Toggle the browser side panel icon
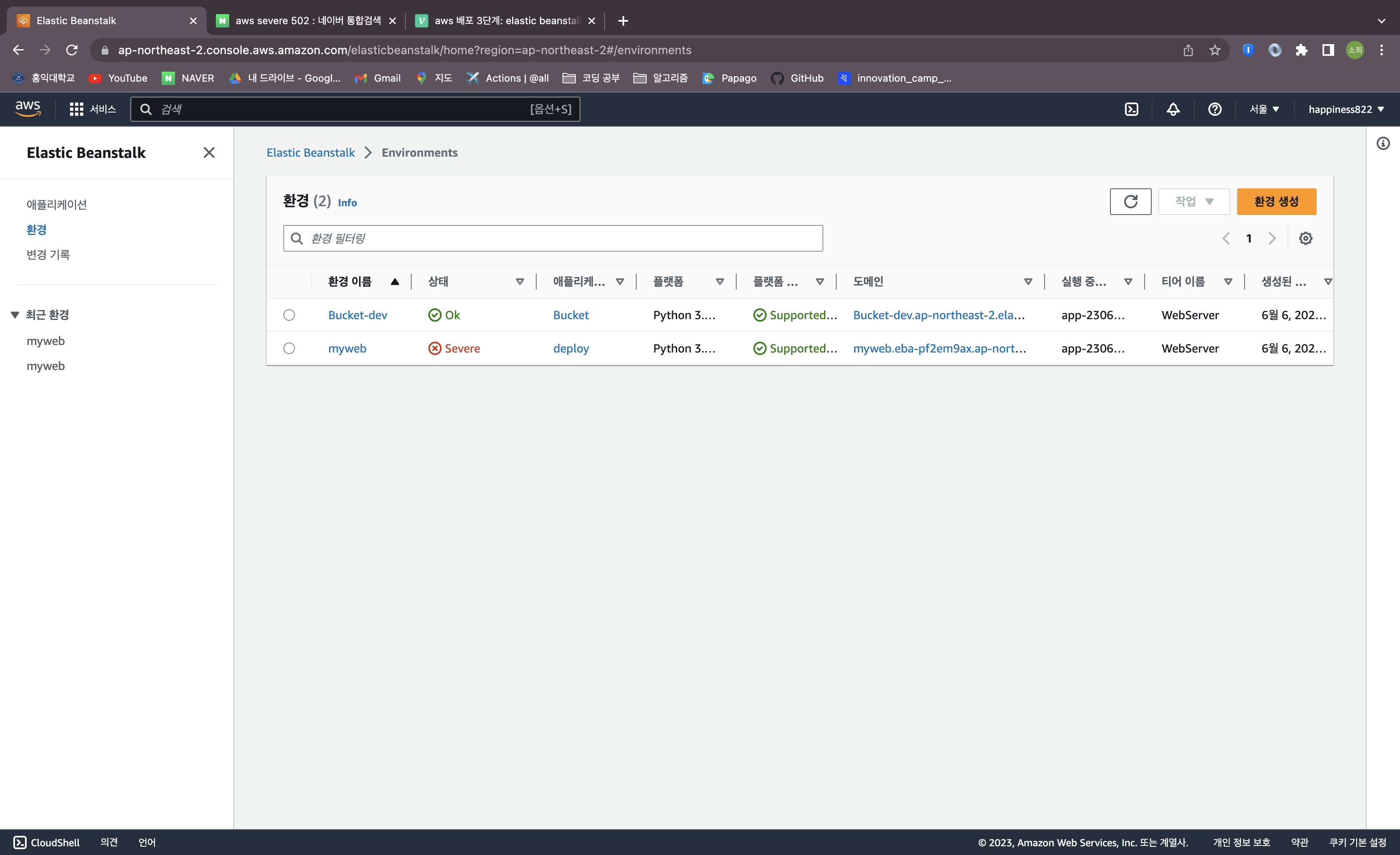The image size is (1400, 855). click(1328, 50)
